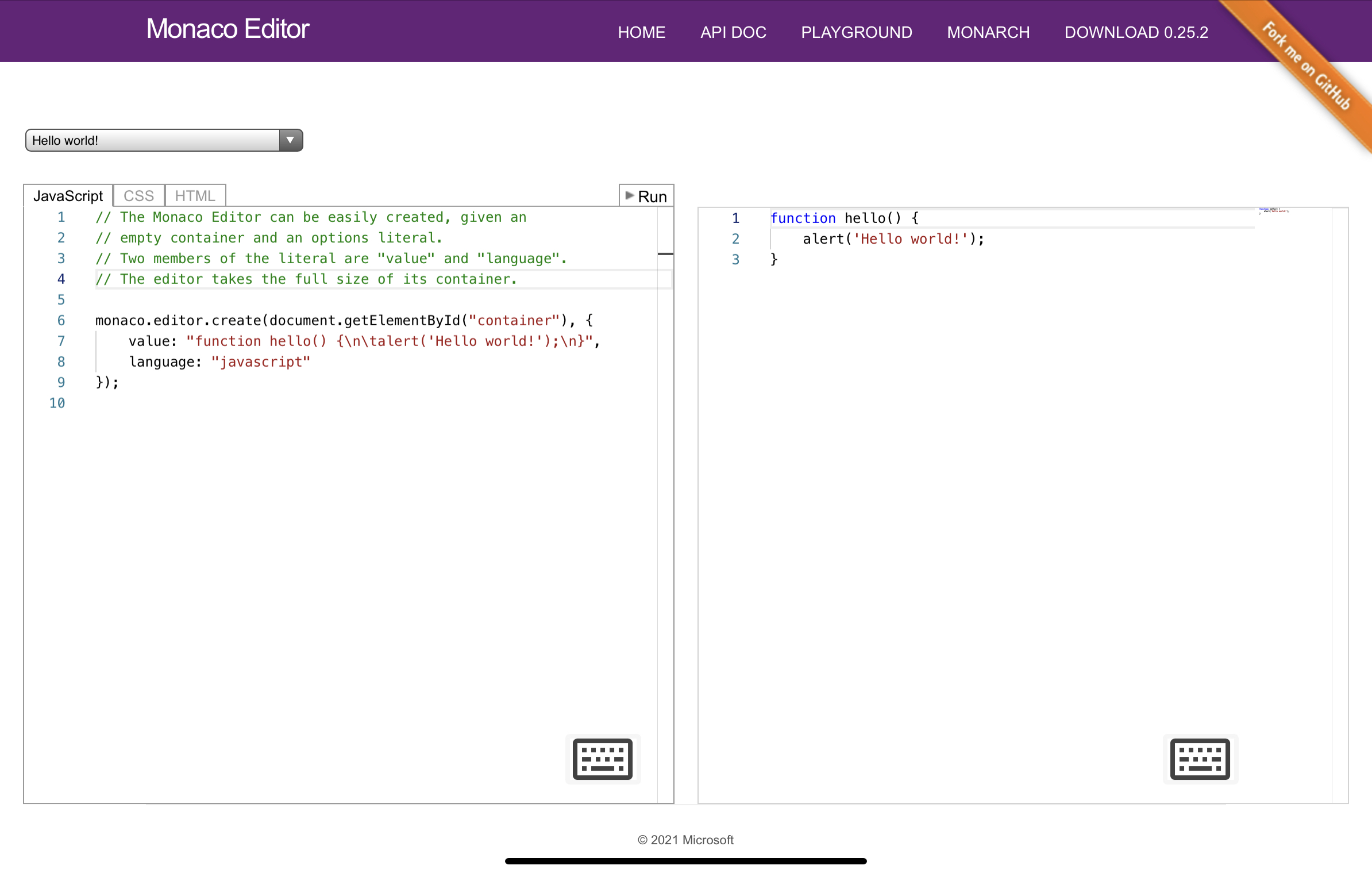The image size is (1372, 873).
Task: Click the alert('Hello world!') line
Action: [x=893, y=239]
